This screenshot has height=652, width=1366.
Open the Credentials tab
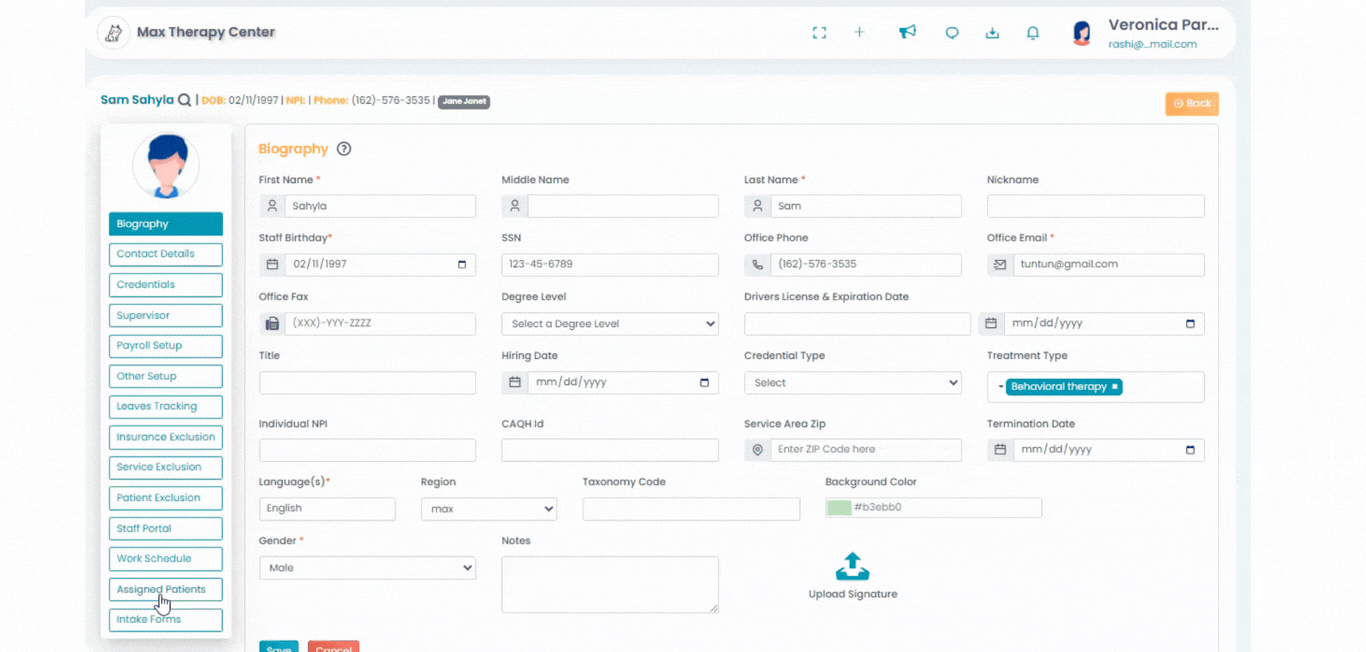(x=166, y=285)
